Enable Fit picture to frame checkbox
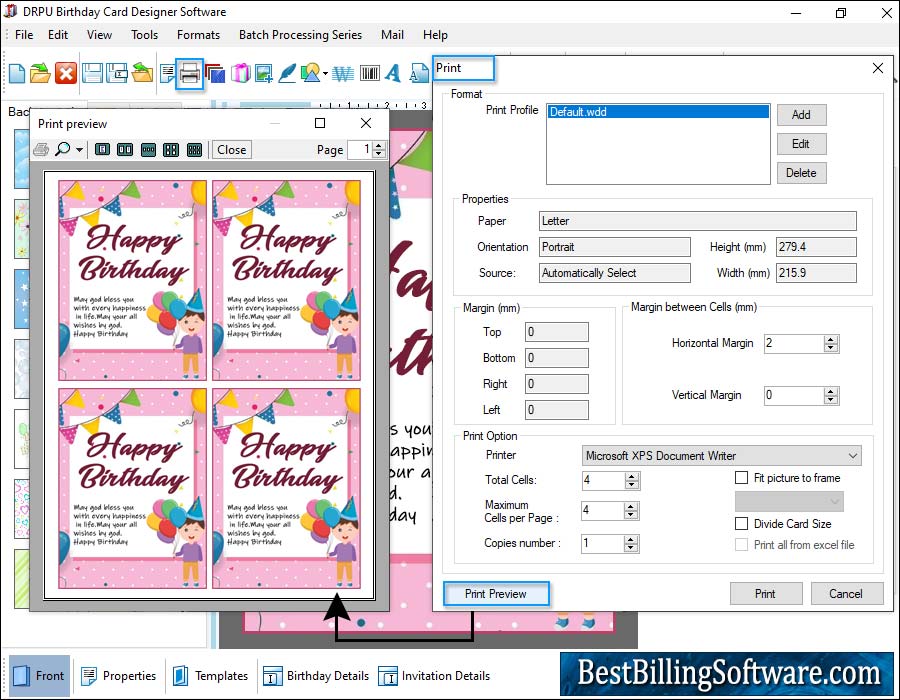 (742, 478)
